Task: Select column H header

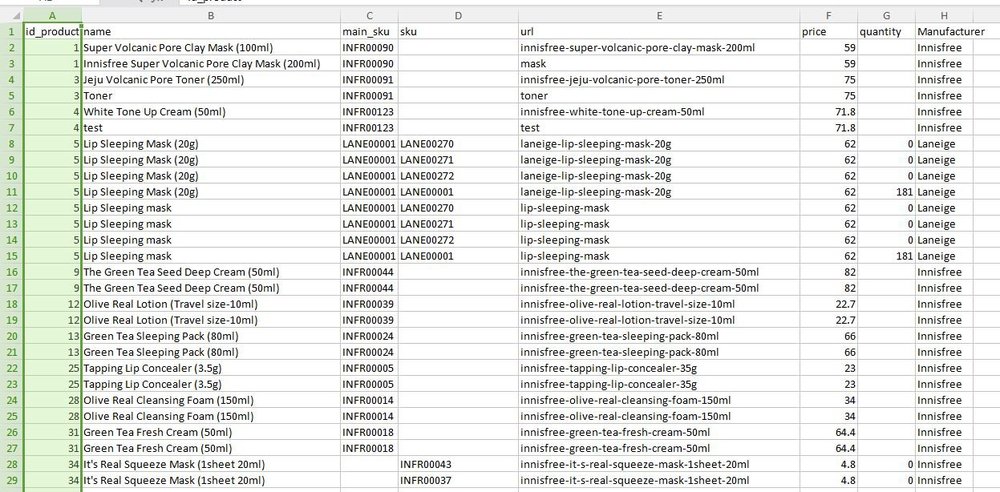Action: 944,15
